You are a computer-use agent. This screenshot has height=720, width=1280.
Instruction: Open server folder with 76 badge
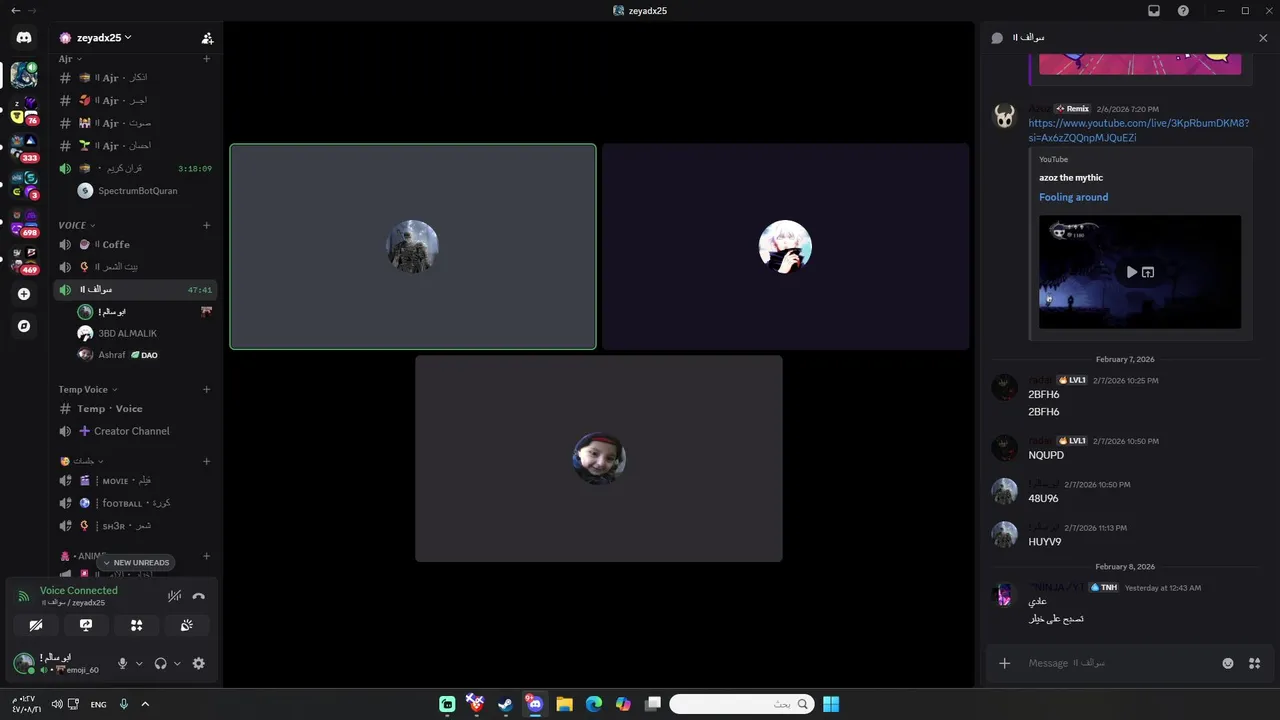pos(24,110)
